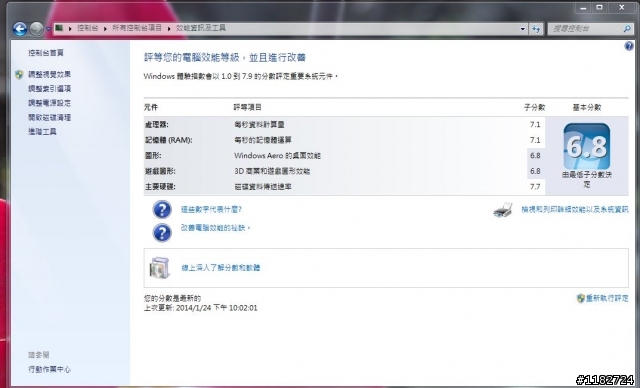Click the greyed Forward arrow button

click(x=36, y=29)
